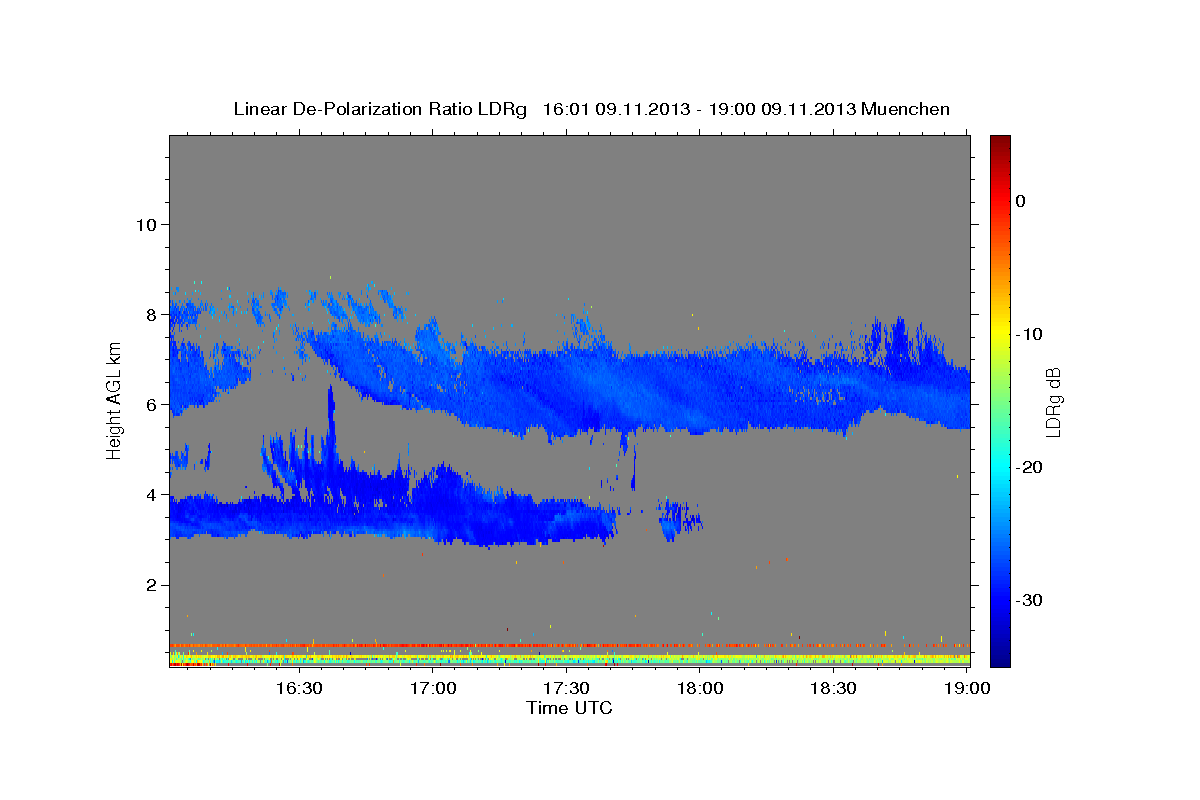Click the 17:00 time tick label
The image size is (1200, 800).
coord(433,689)
